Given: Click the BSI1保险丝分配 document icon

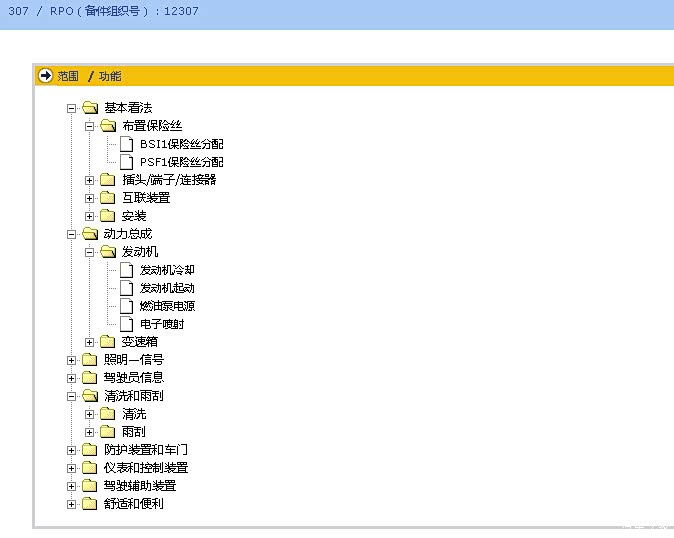Looking at the screenshot, I should coord(126,144).
